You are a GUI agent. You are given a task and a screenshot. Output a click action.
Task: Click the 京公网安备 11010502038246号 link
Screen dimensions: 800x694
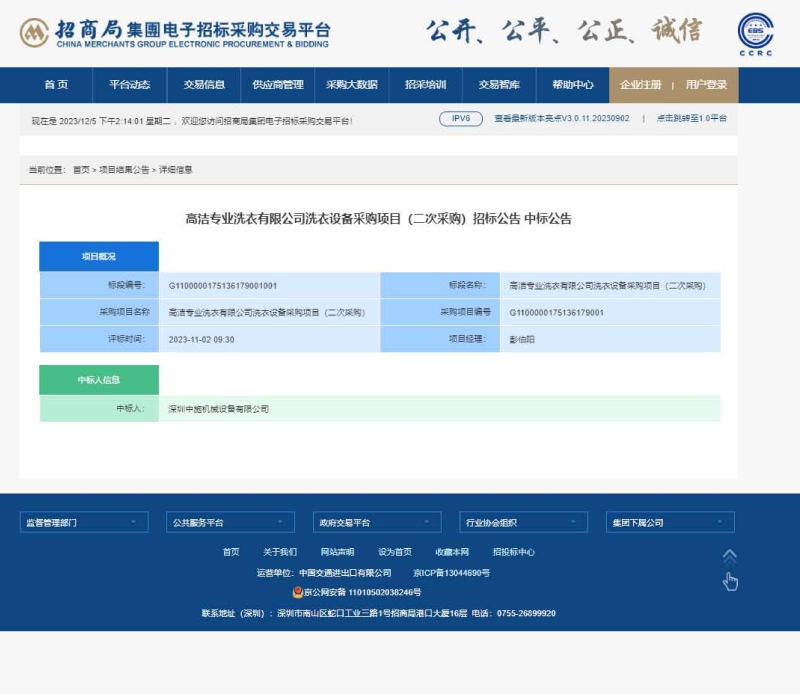click(363, 592)
